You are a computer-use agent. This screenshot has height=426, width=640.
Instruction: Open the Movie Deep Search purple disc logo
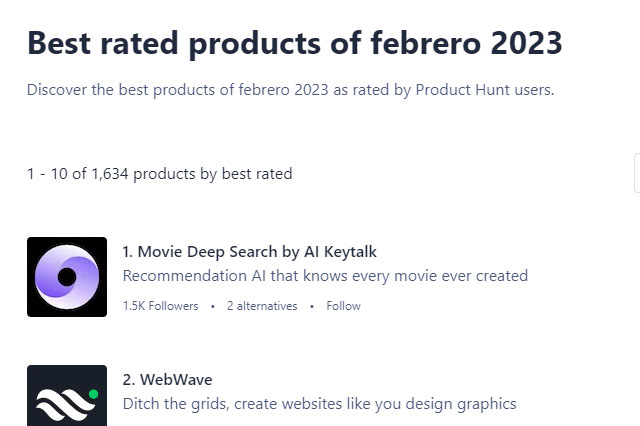(67, 277)
